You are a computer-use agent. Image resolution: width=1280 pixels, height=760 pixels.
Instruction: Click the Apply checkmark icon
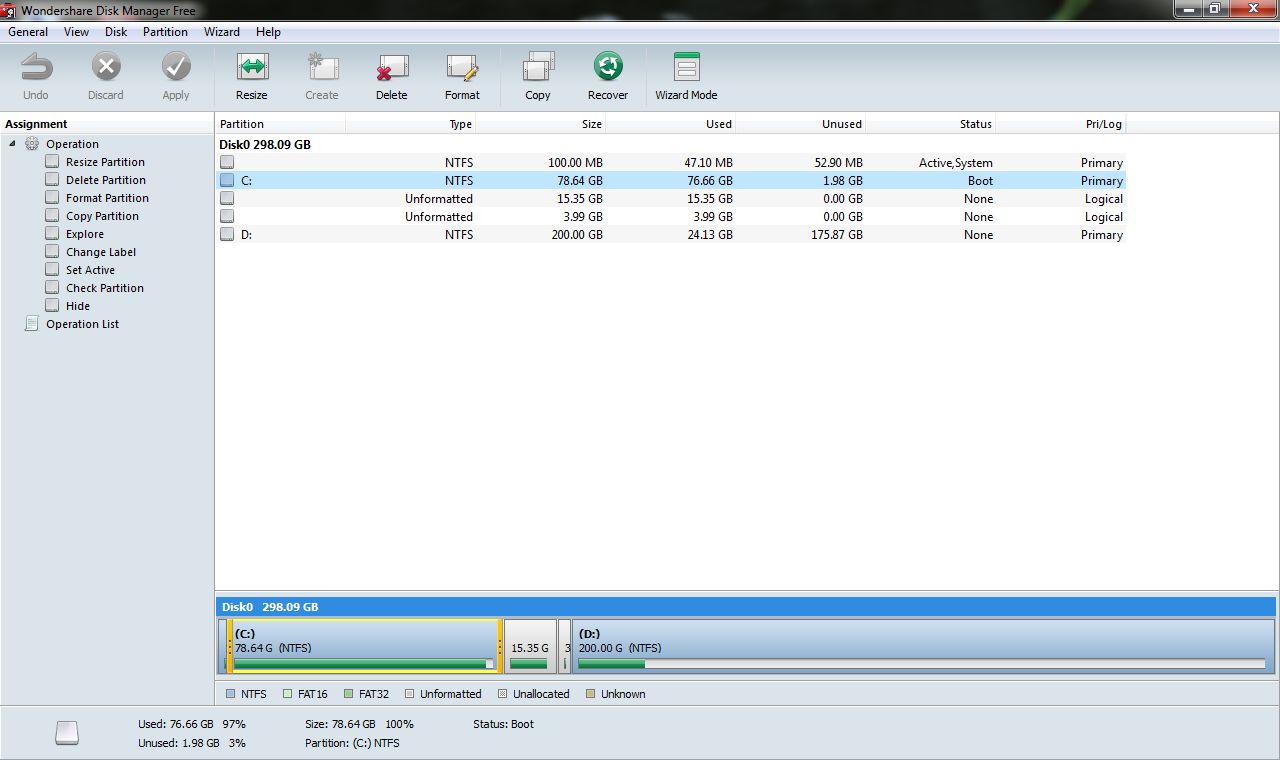coord(176,68)
